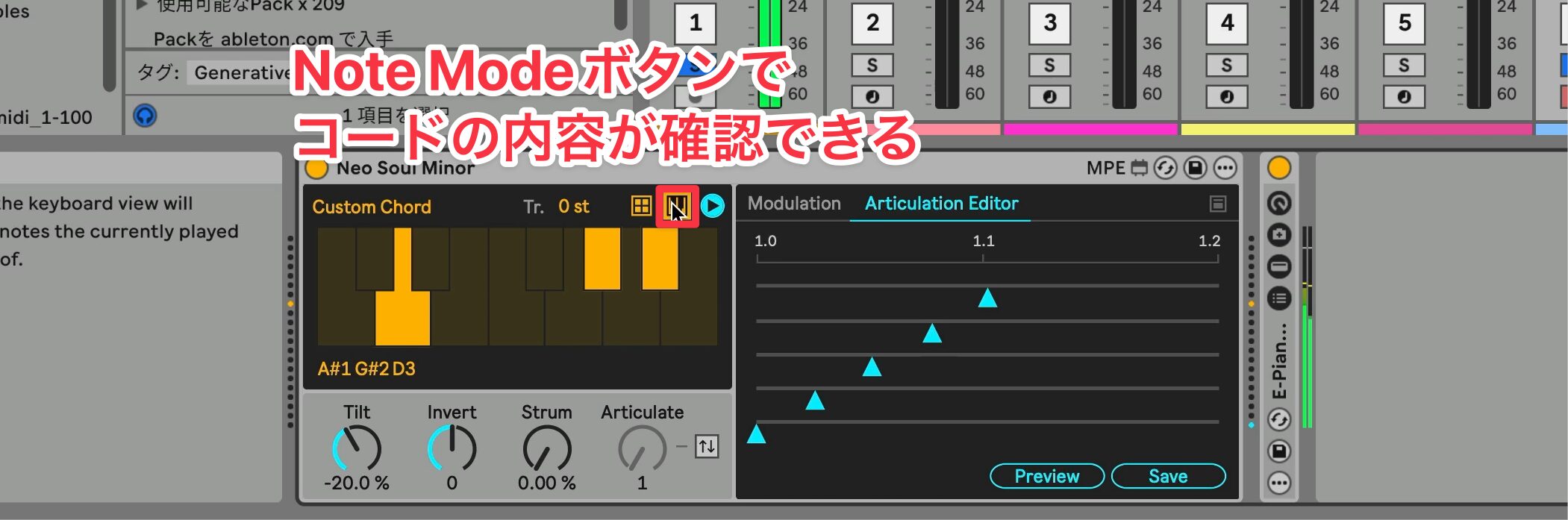Arm track 2 with the note button
This screenshot has width=1568, height=520.
point(872,96)
